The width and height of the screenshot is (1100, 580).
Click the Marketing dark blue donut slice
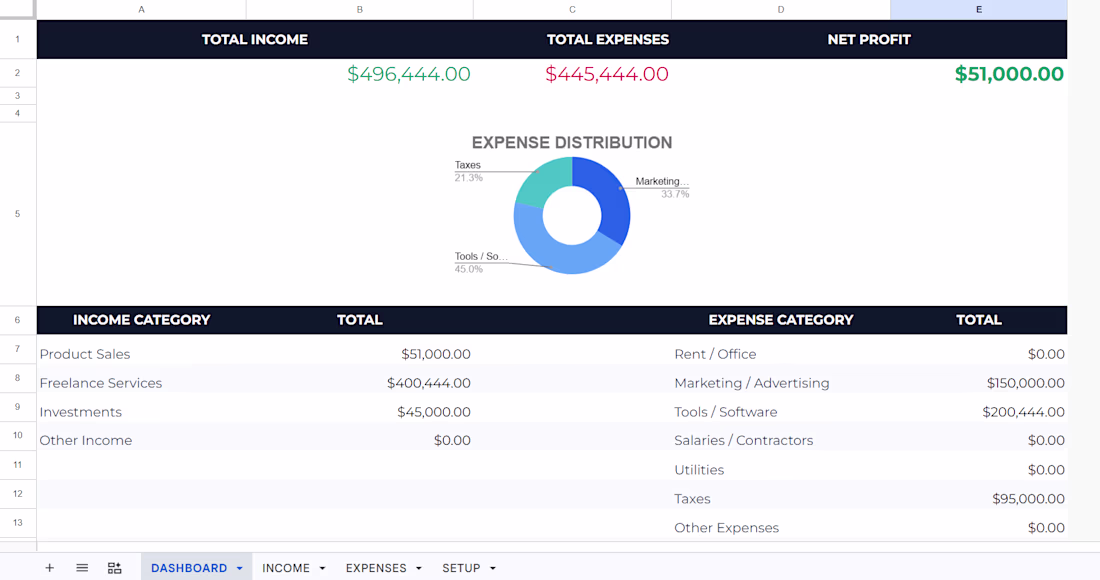609,196
